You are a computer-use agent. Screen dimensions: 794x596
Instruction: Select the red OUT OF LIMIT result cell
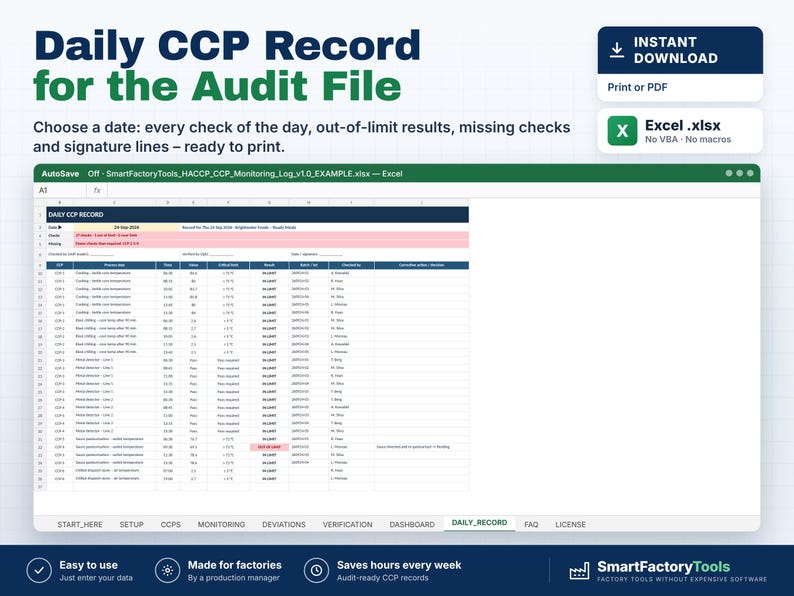point(269,447)
